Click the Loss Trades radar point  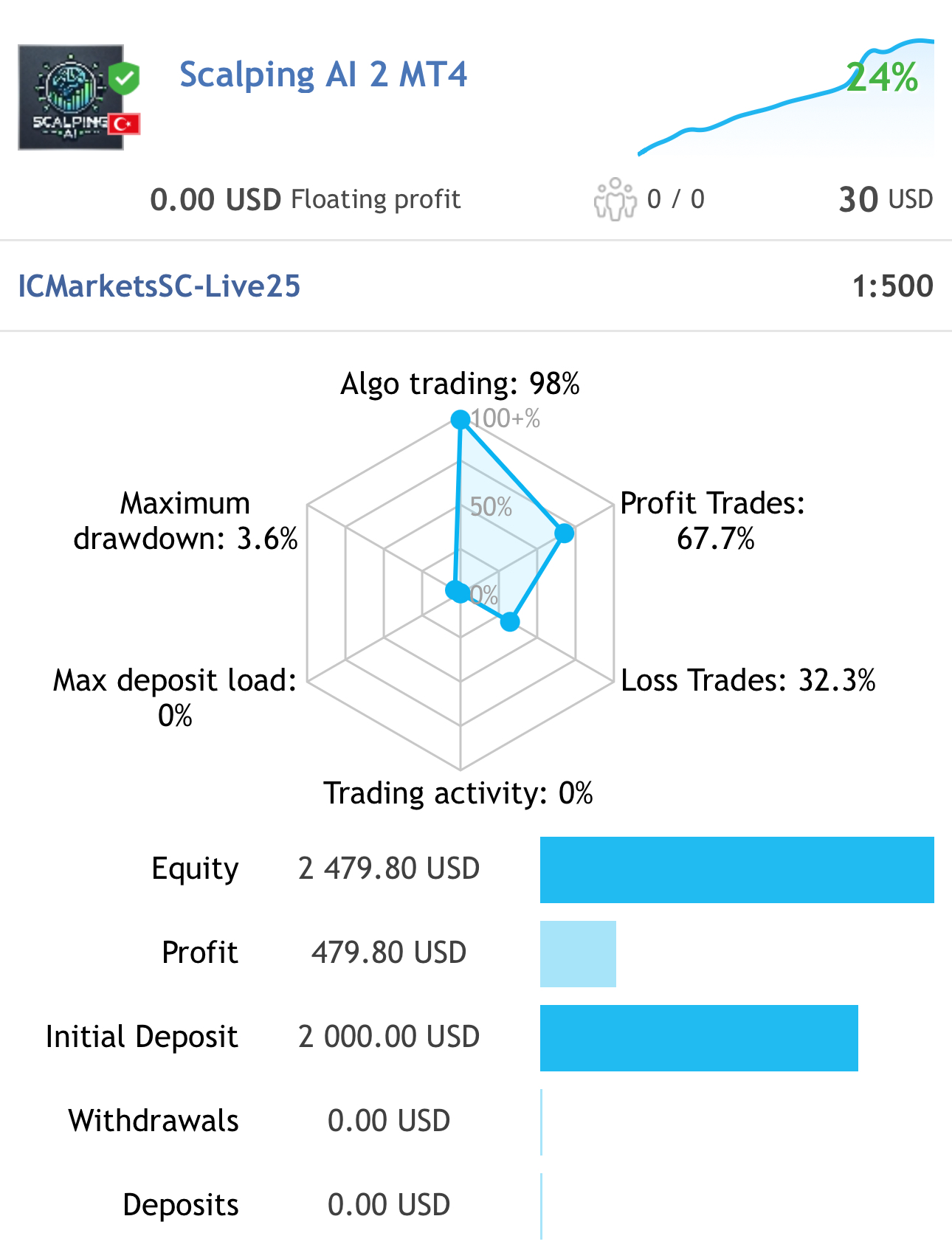510,622
